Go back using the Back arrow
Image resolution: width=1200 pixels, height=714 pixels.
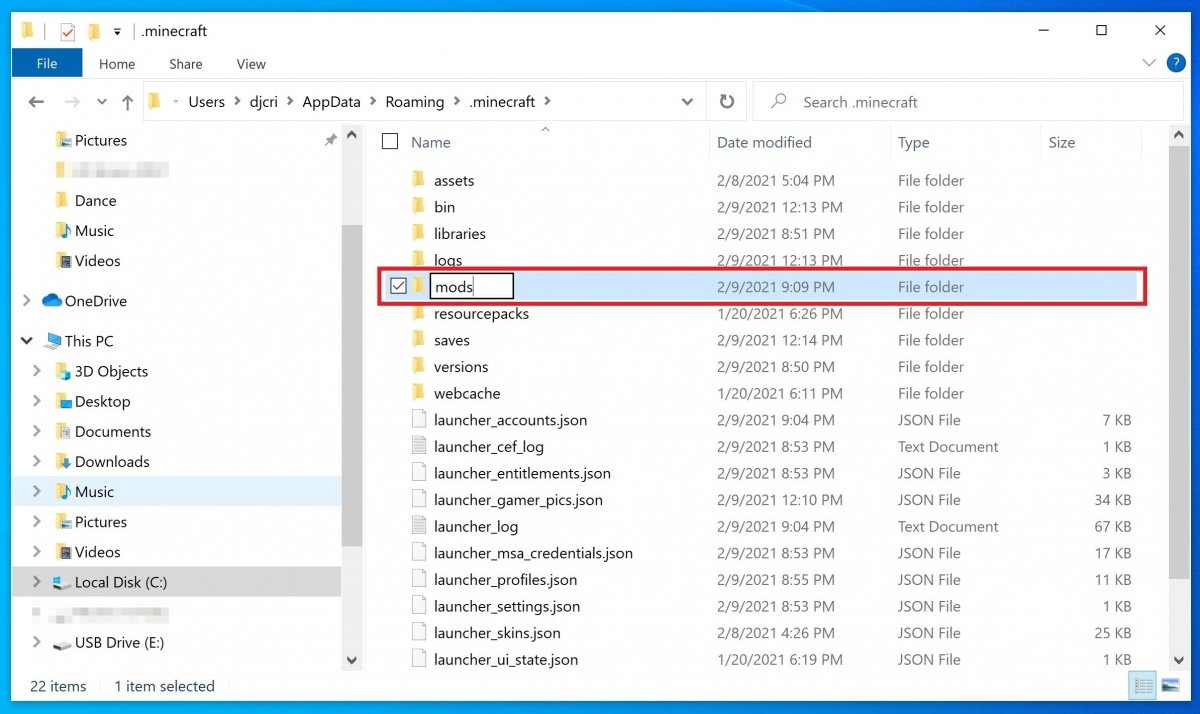37,102
